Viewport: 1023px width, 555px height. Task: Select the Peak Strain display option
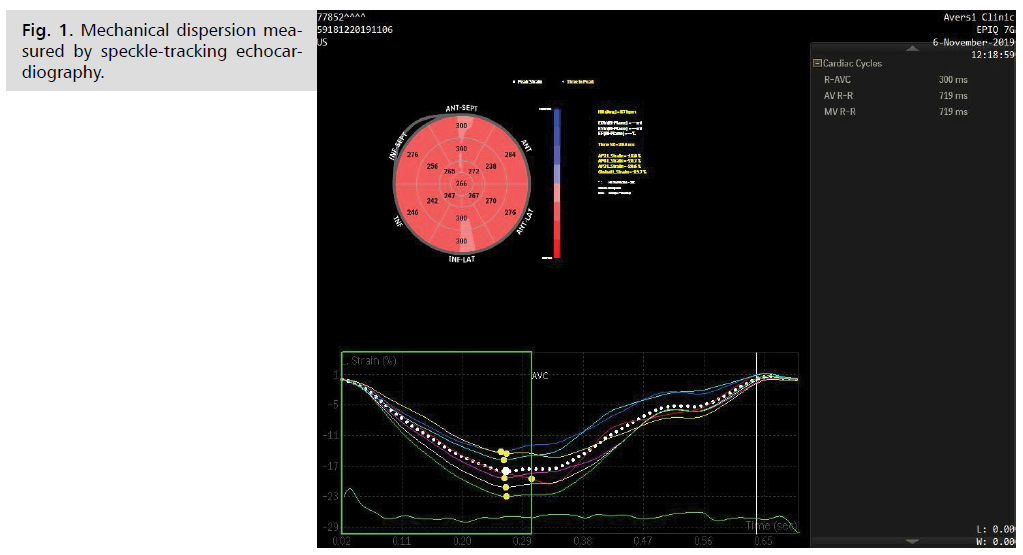pos(530,82)
